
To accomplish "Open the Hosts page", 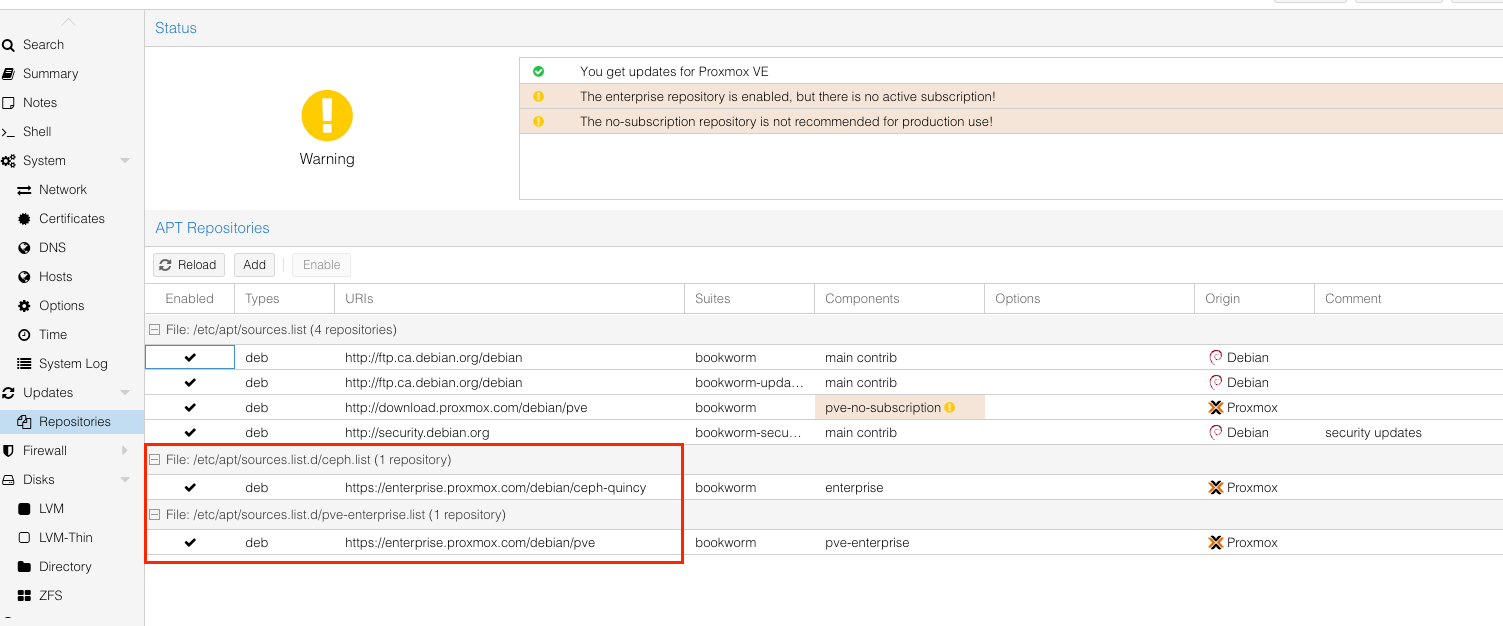I will 55,276.
